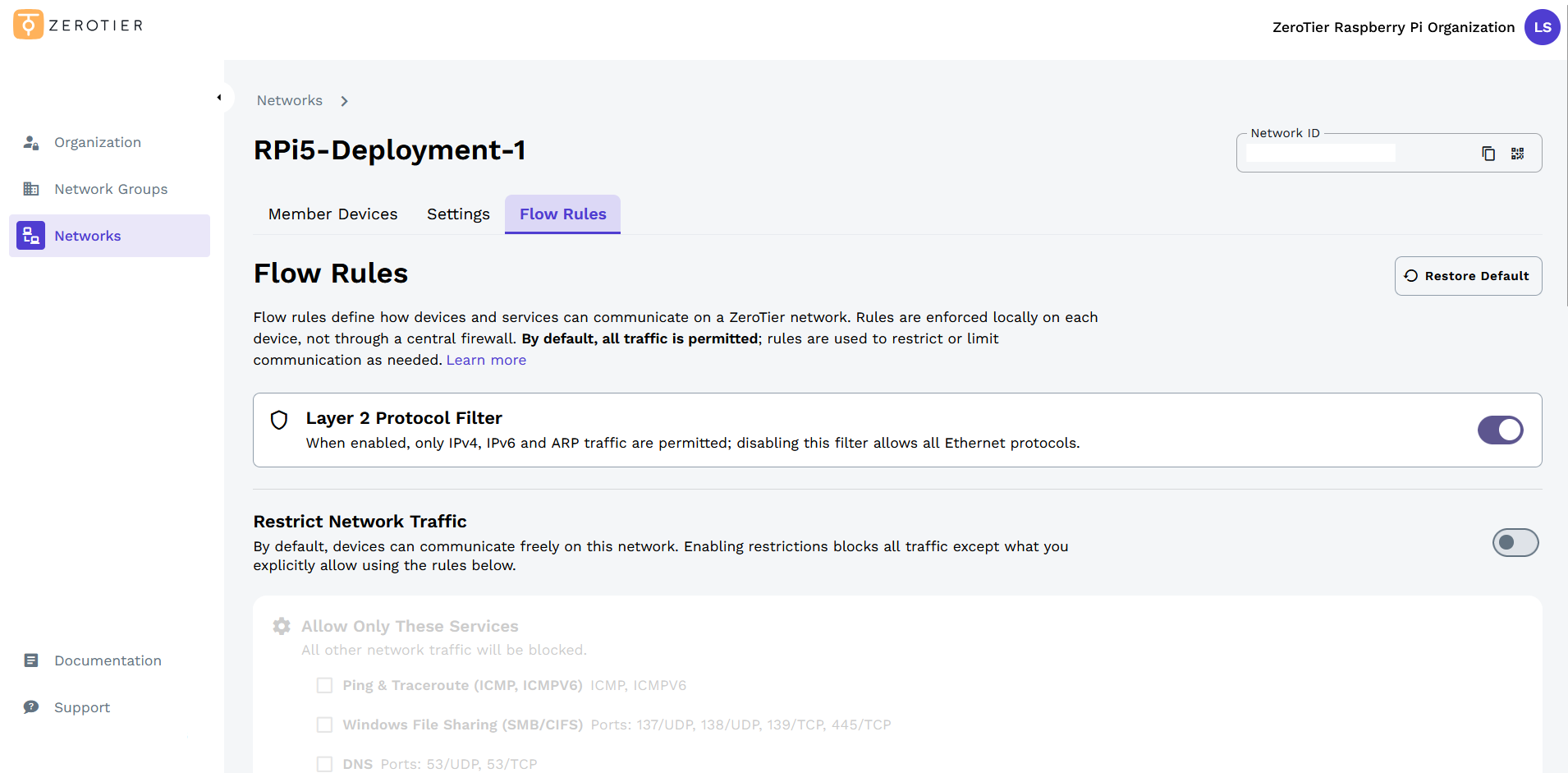
Task: Open the Settings tab
Action: pos(458,214)
